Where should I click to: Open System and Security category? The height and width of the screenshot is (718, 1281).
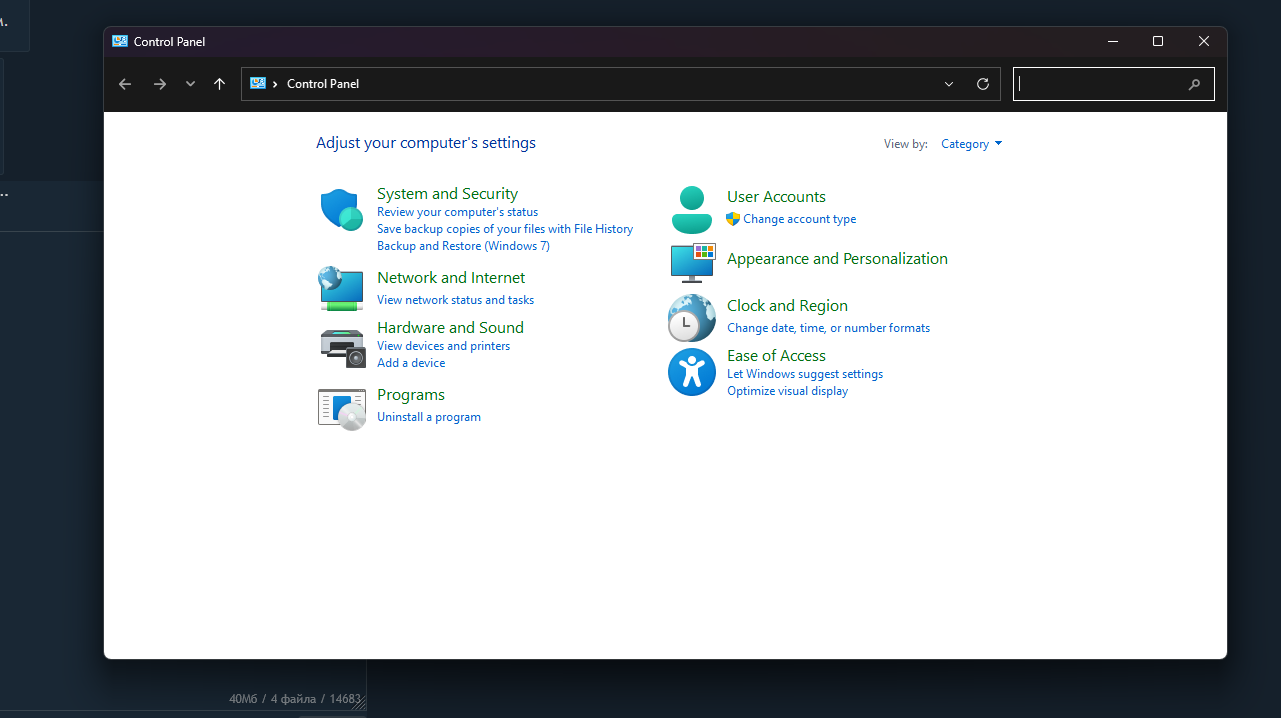[447, 194]
